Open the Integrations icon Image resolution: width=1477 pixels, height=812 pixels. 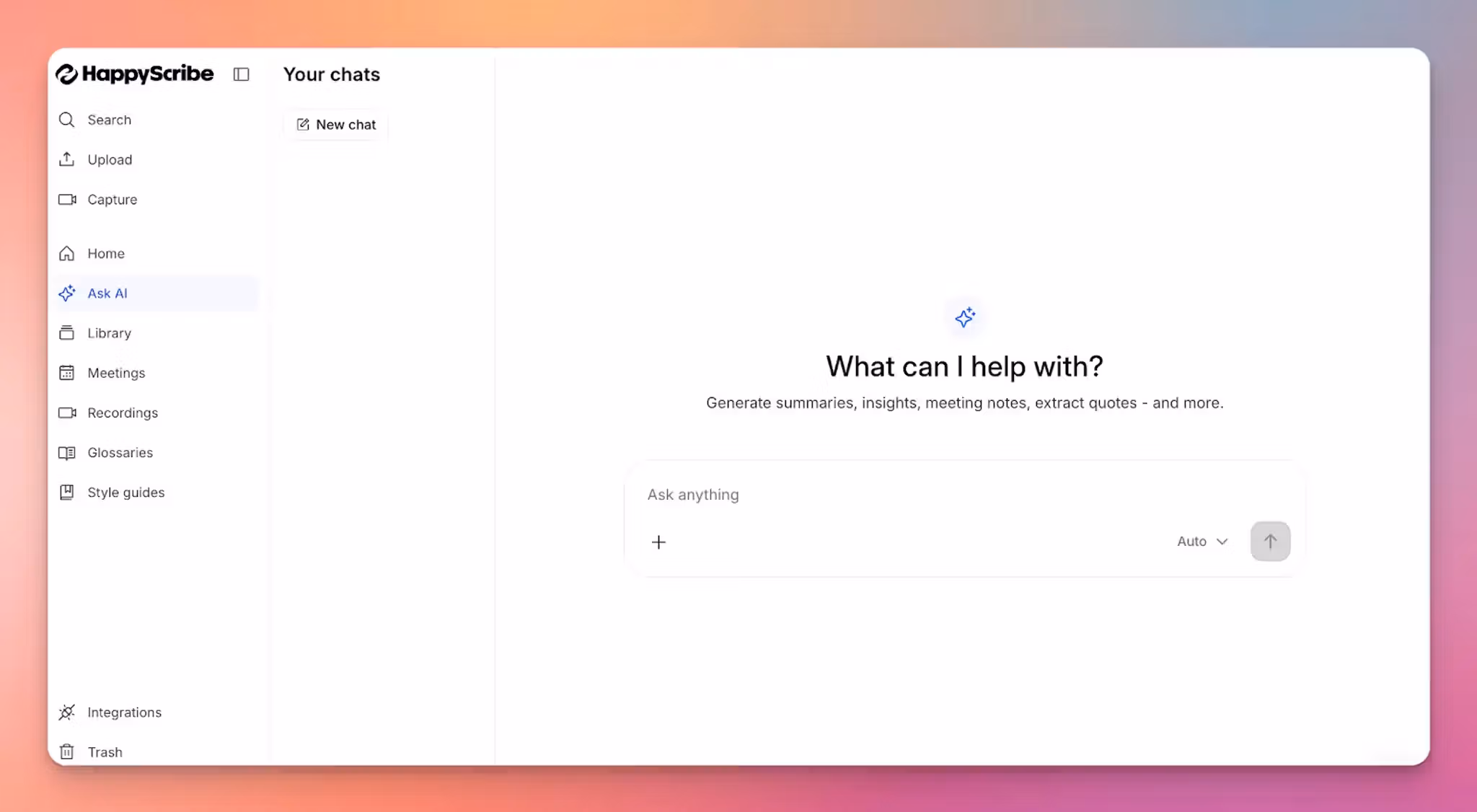coord(66,712)
